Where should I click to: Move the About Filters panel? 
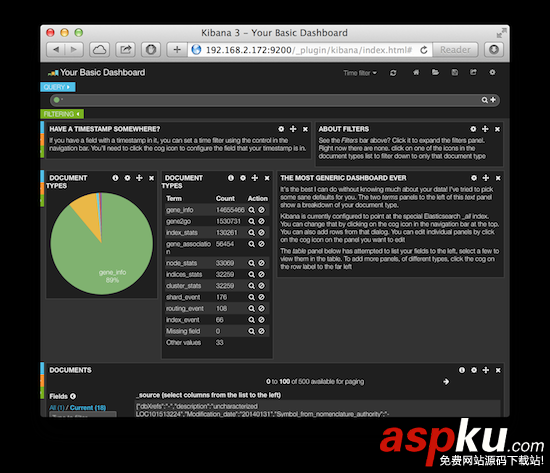click(x=485, y=129)
